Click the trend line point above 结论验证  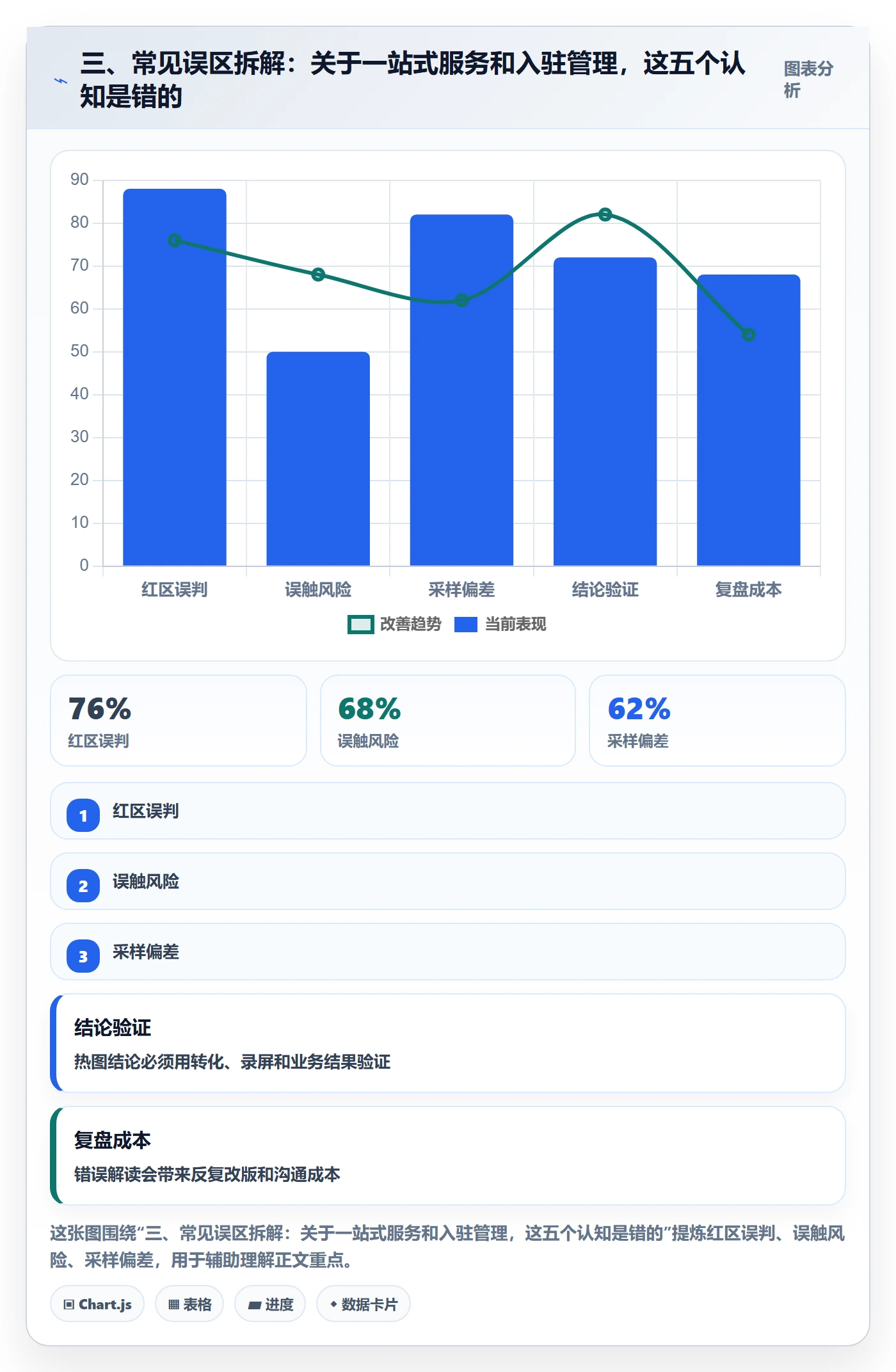605,214
